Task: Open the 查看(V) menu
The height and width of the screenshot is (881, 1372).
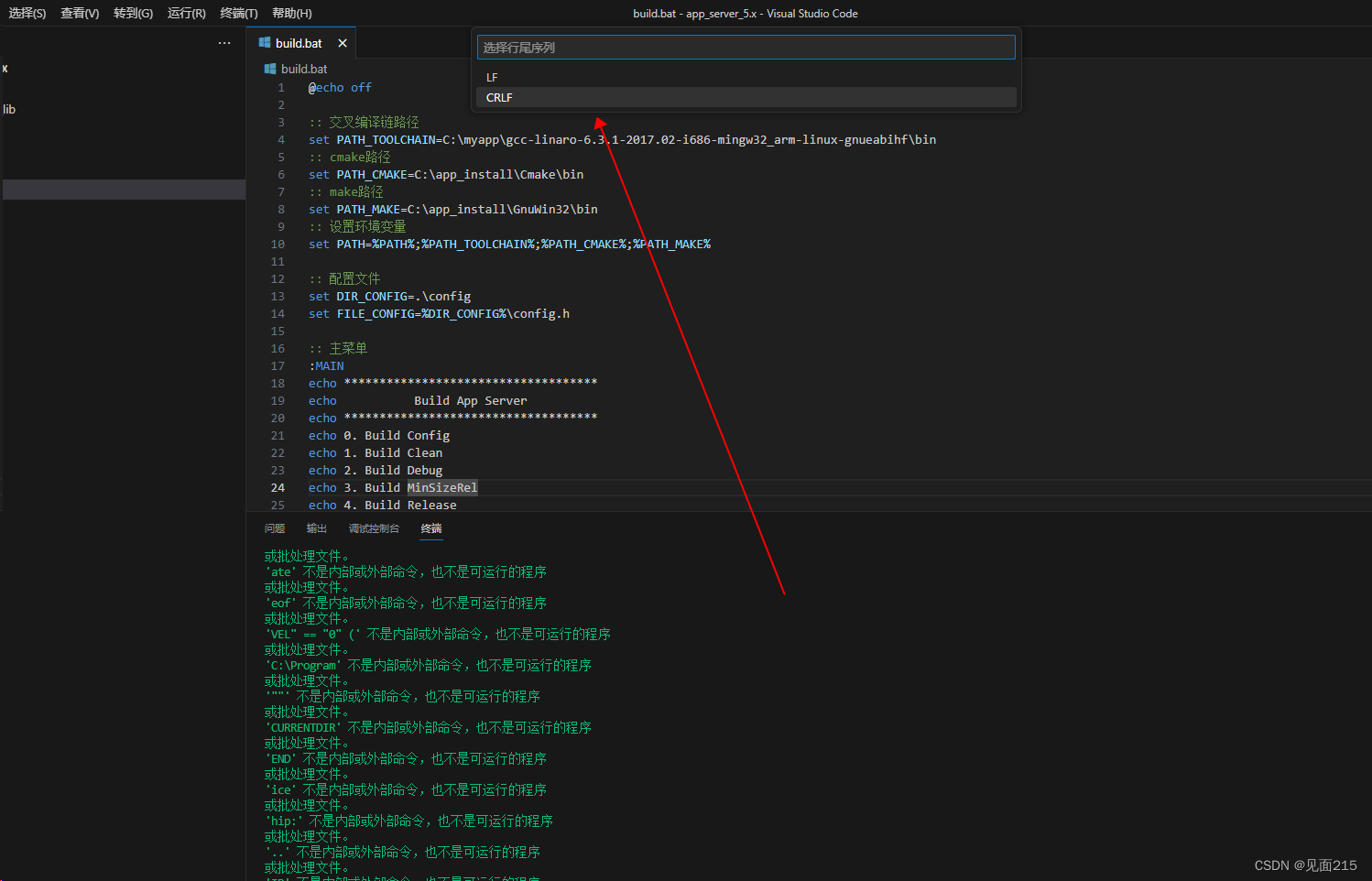Action: (x=79, y=13)
